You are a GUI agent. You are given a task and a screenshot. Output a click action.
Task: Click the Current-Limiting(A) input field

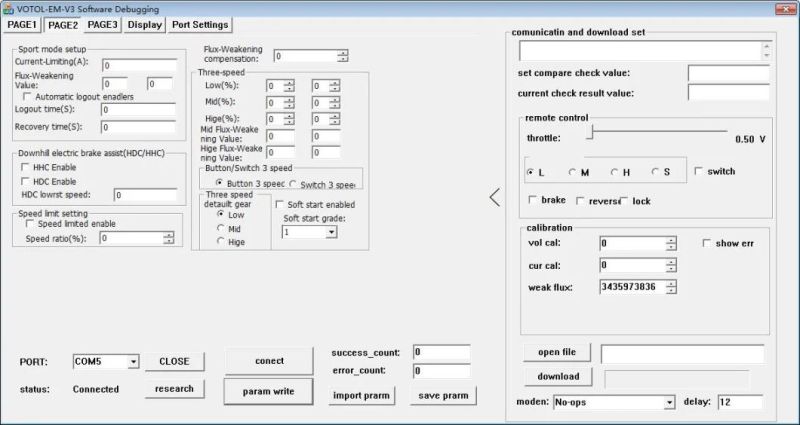(x=139, y=65)
